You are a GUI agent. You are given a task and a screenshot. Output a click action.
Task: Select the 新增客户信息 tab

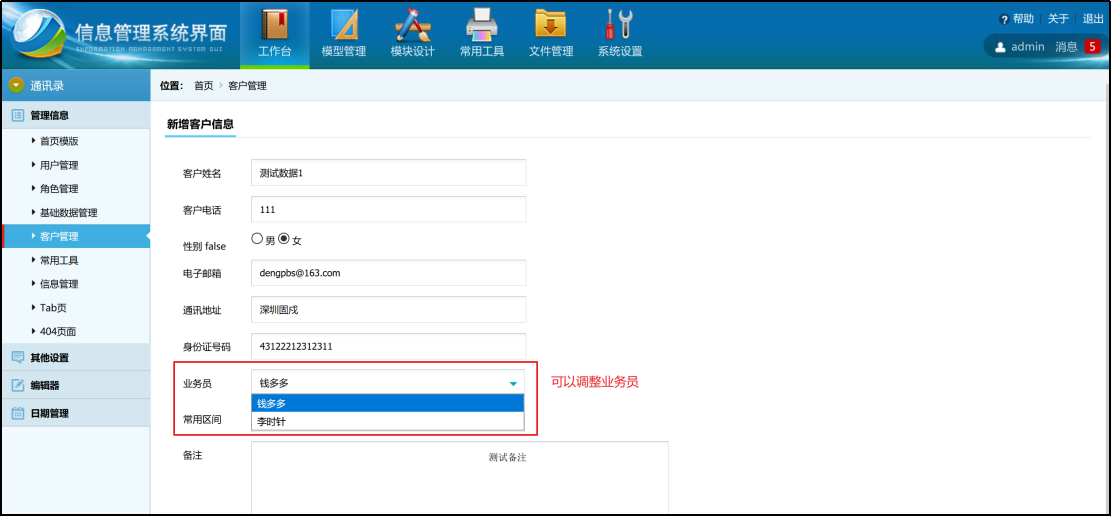[200, 125]
